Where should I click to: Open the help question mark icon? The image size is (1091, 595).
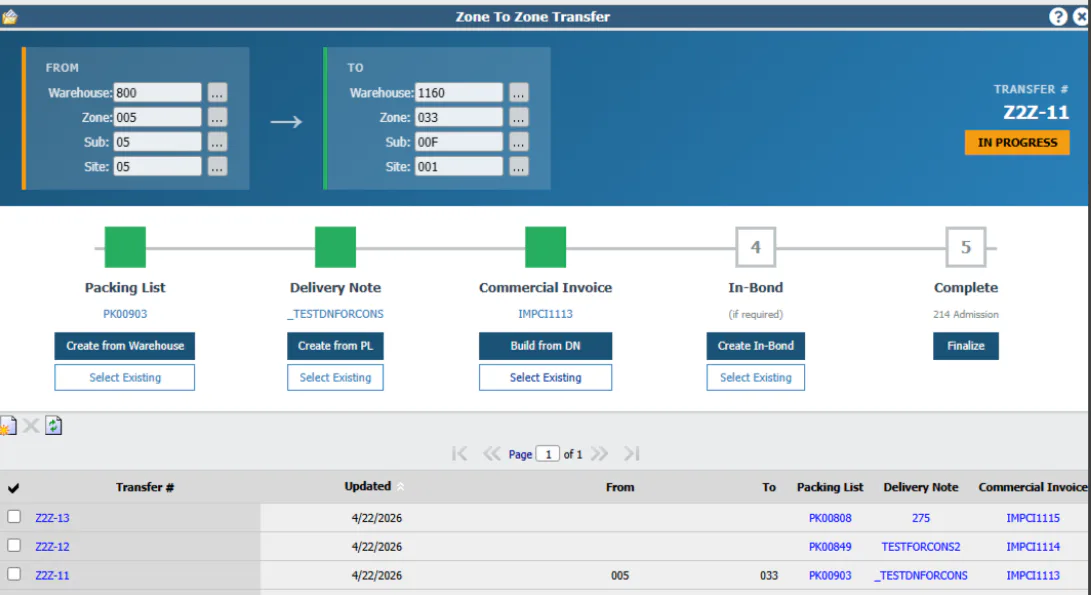tap(1058, 17)
